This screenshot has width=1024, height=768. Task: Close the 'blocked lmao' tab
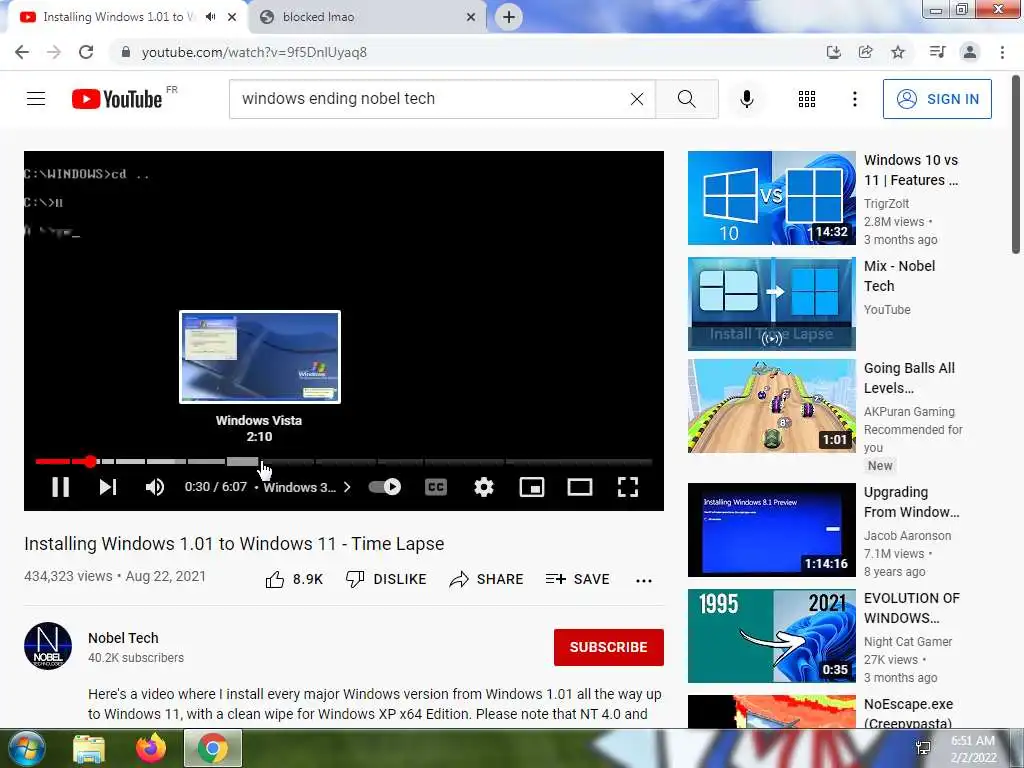point(471,17)
